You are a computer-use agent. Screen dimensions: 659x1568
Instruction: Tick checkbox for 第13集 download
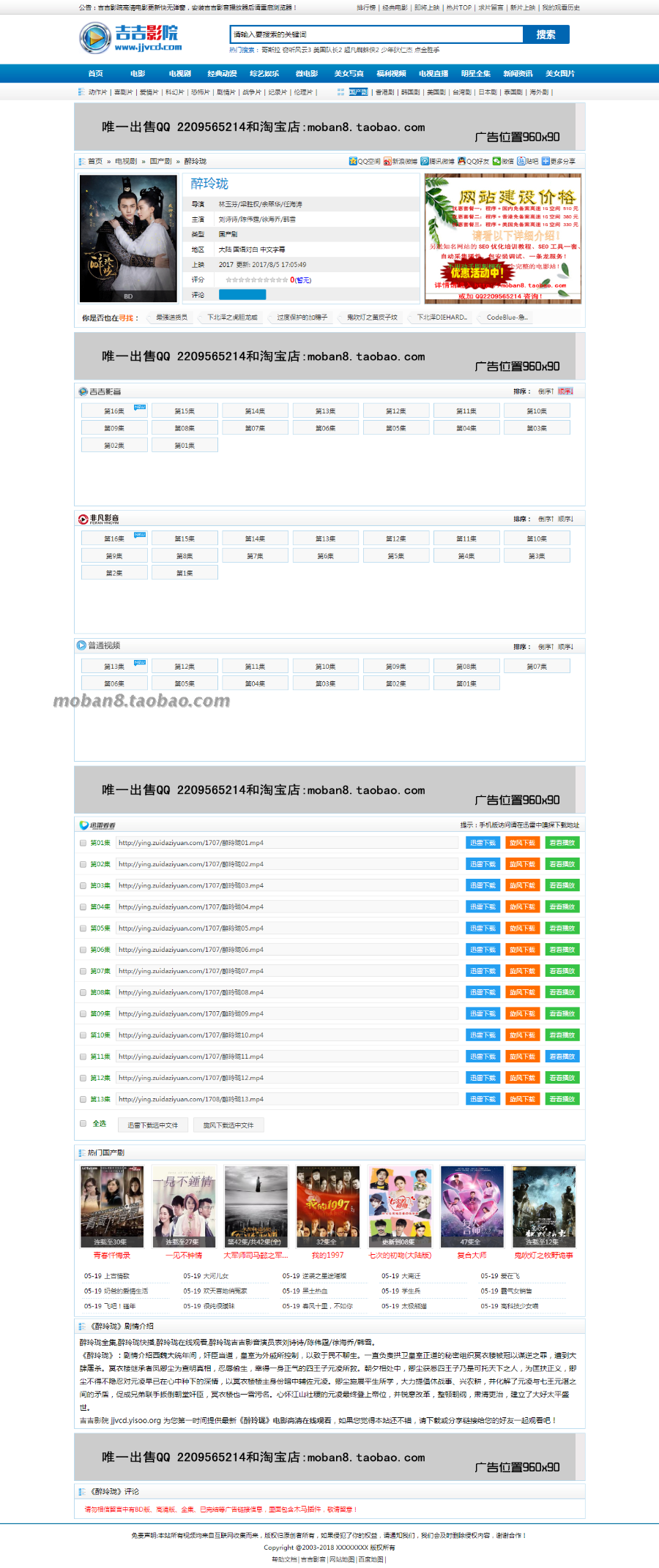point(83,1099)
